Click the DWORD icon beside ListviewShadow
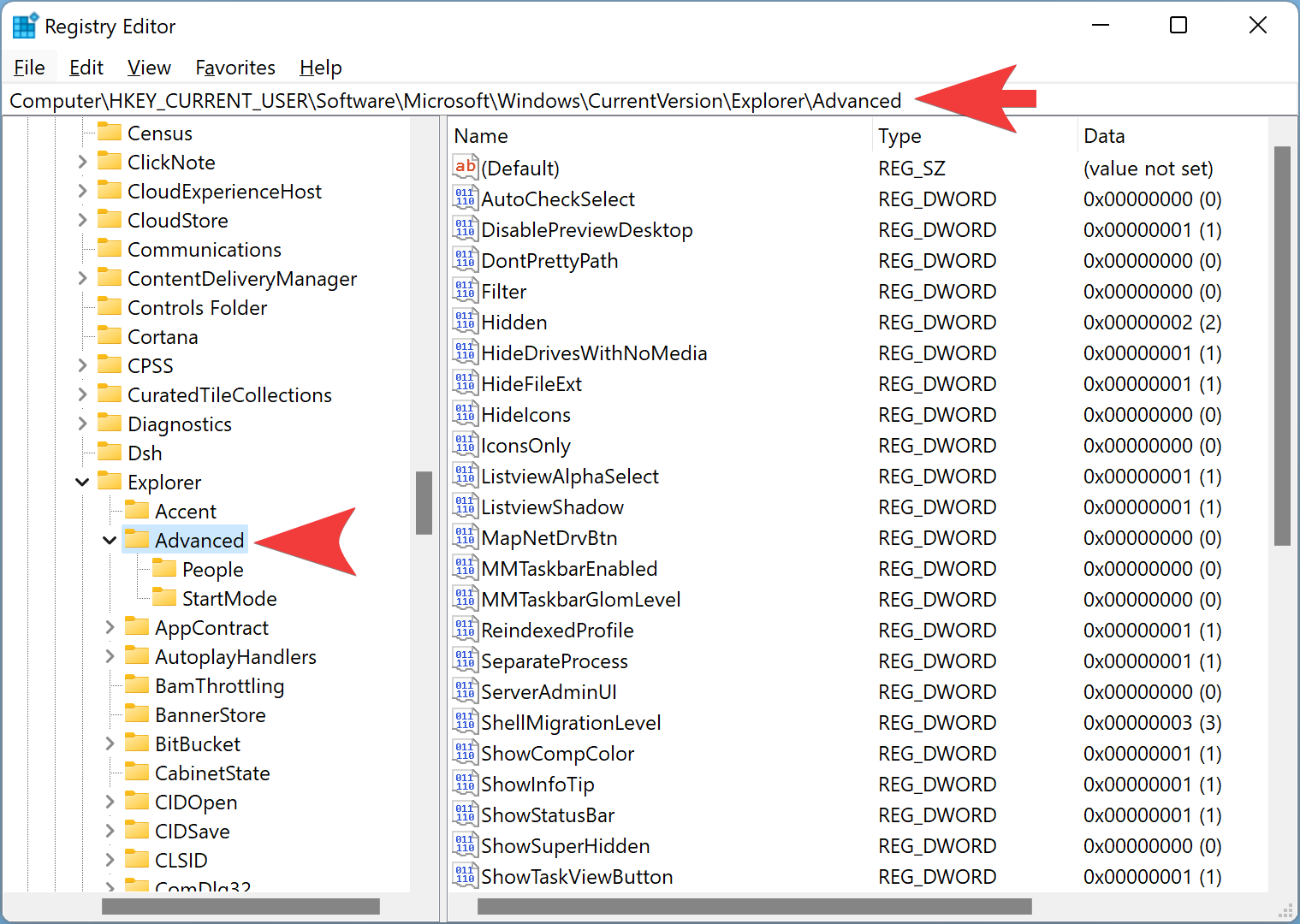The image size is (1300, 924). coord(465,506)
